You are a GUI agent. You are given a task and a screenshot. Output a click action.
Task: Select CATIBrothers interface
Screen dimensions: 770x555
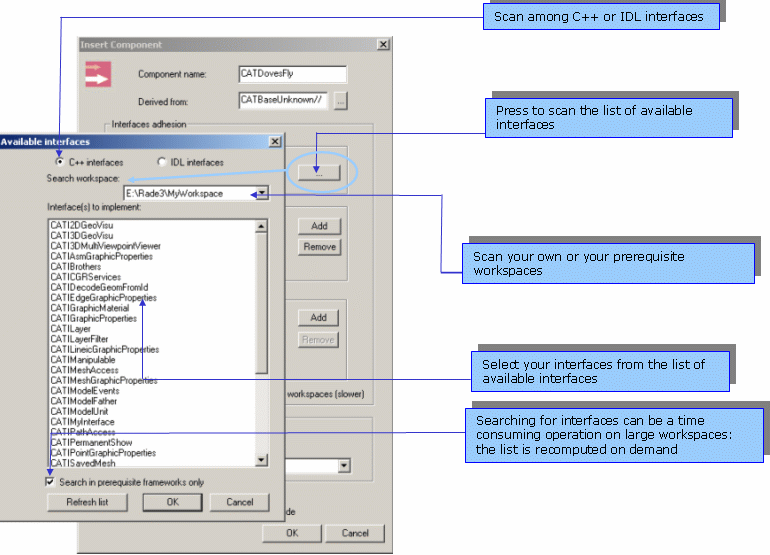(76, 267)
